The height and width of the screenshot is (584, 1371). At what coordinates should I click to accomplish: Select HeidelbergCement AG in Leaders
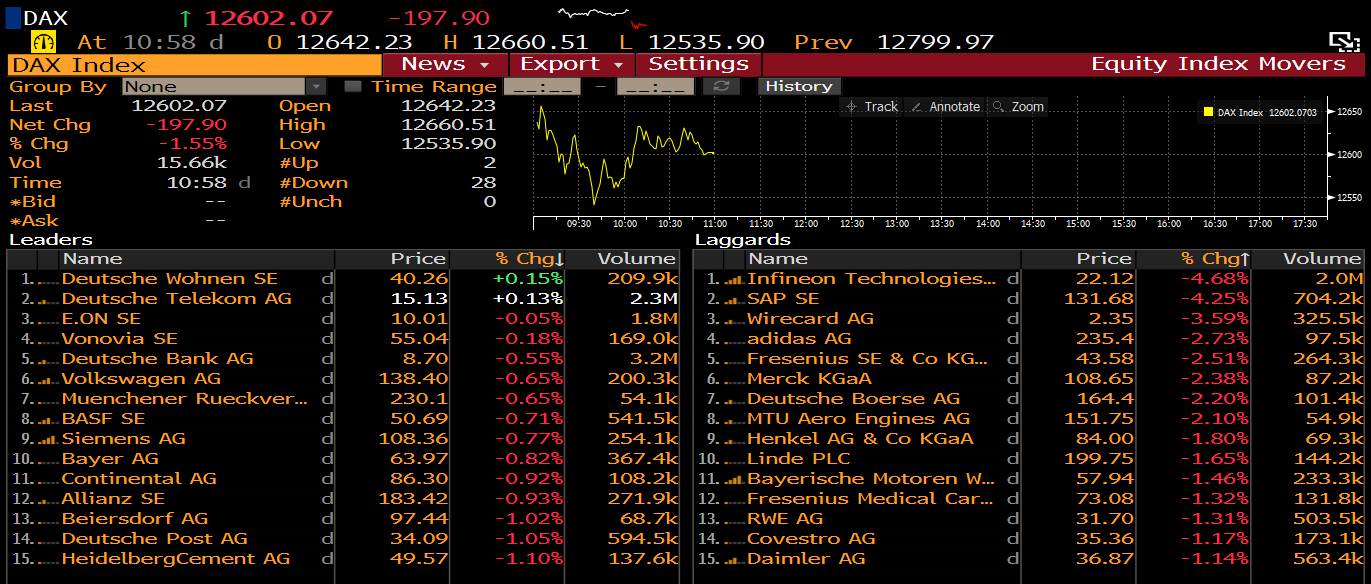pyautogui.click(x=343, y=559)
